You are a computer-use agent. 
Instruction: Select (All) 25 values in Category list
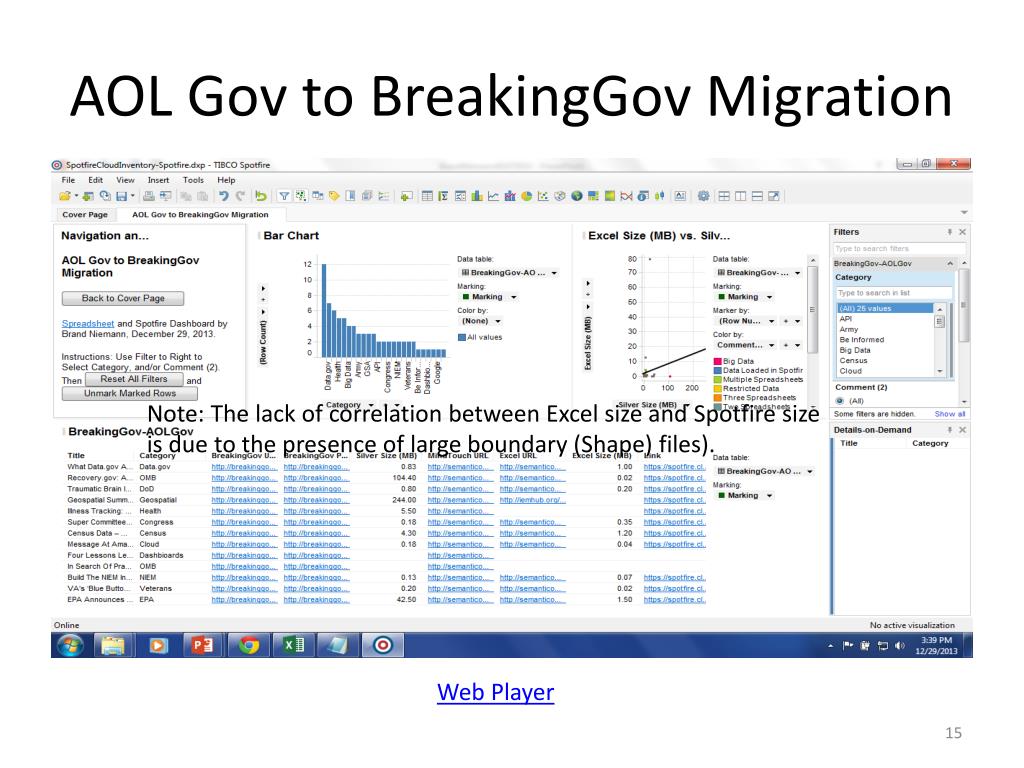885,308
